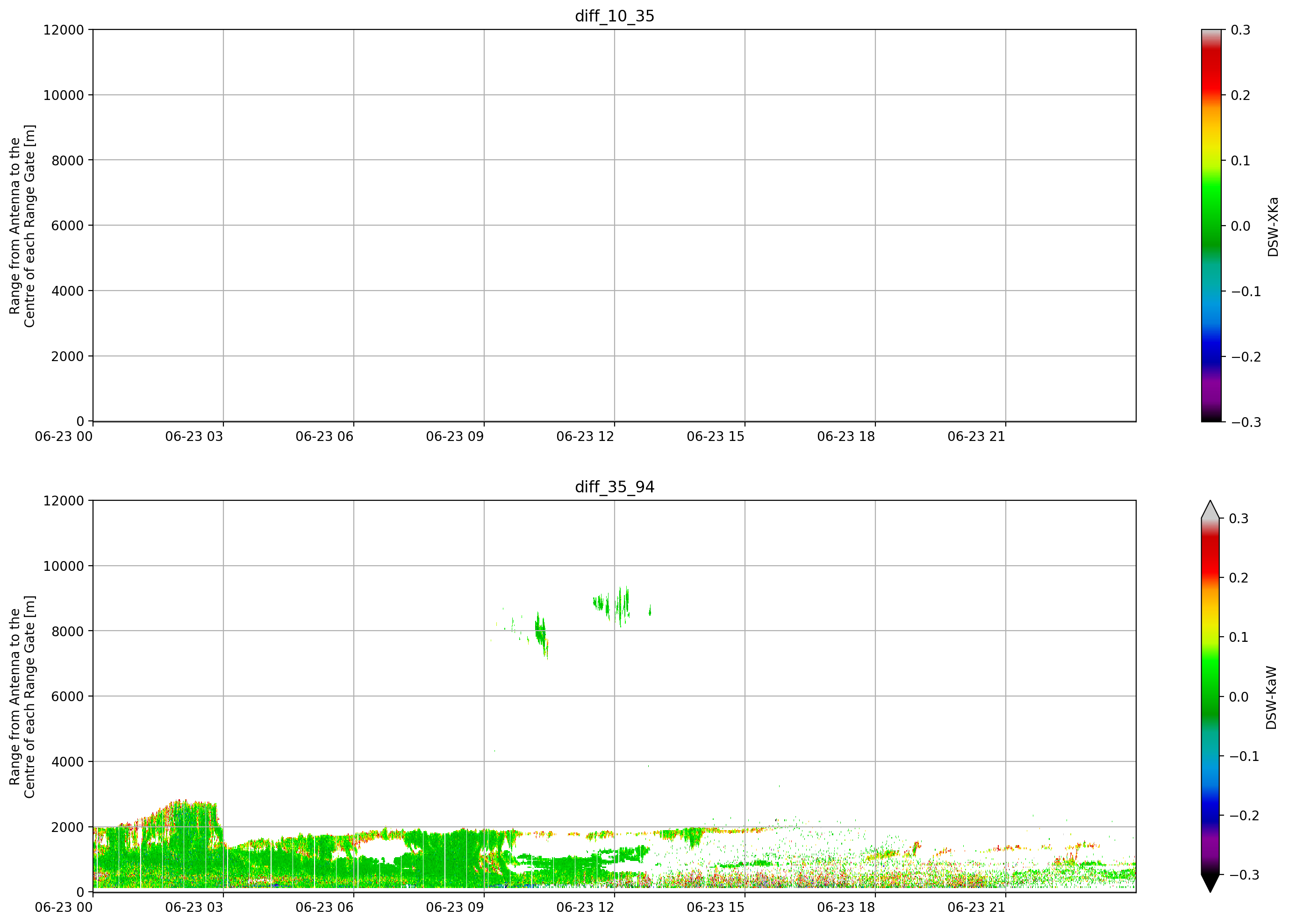Click the 0.3 tick on DSW-XKa colorbar

click(x=1241, y=30)
